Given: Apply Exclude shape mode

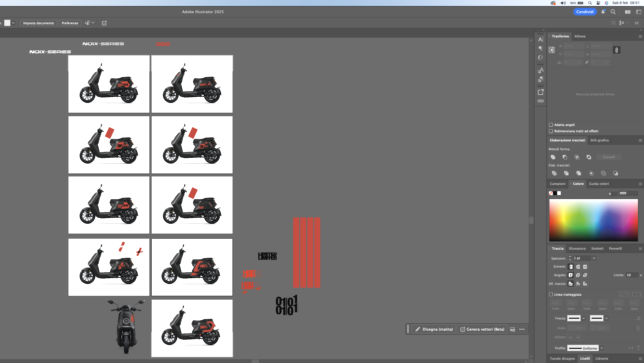Looking at the screenshot, I should tap(589, 157).
